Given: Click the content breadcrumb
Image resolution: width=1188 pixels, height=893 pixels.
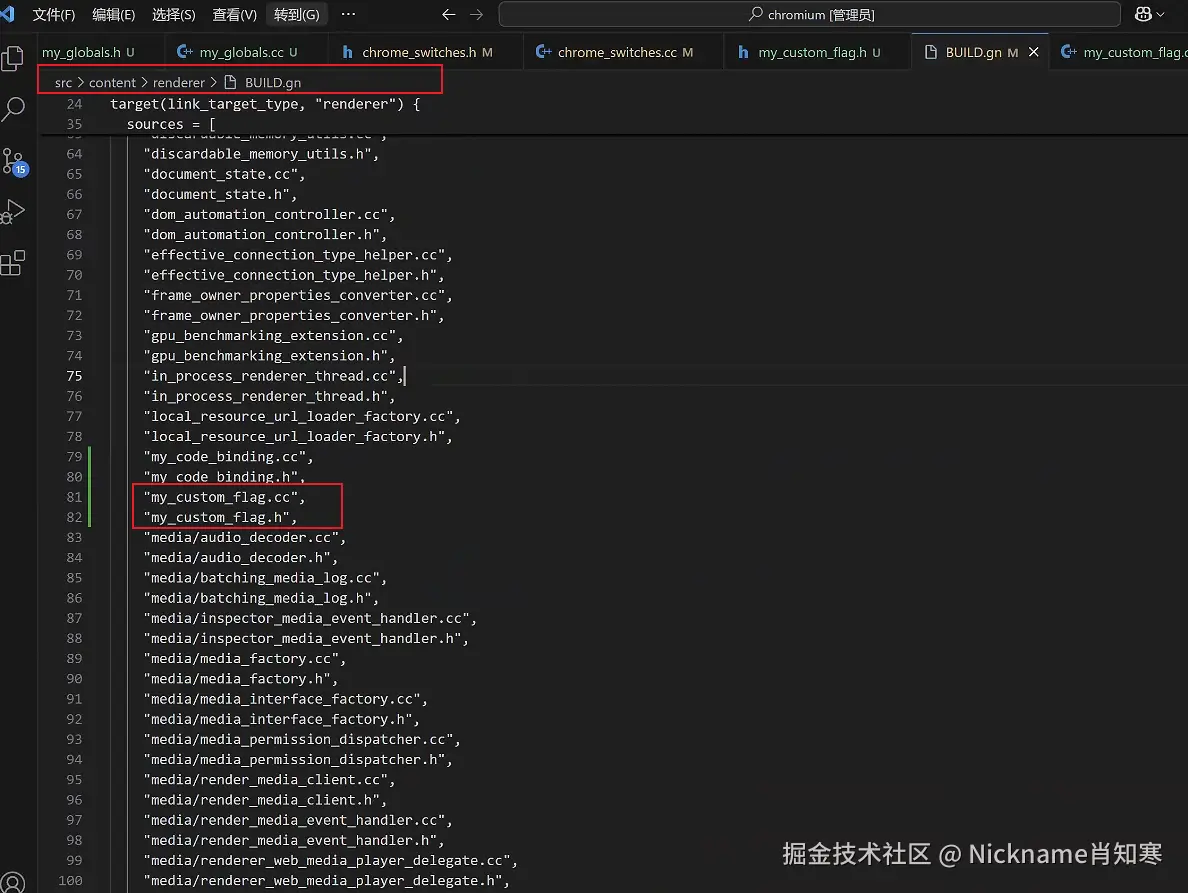Looking at the screenshot, I should [x=112, y=83].
